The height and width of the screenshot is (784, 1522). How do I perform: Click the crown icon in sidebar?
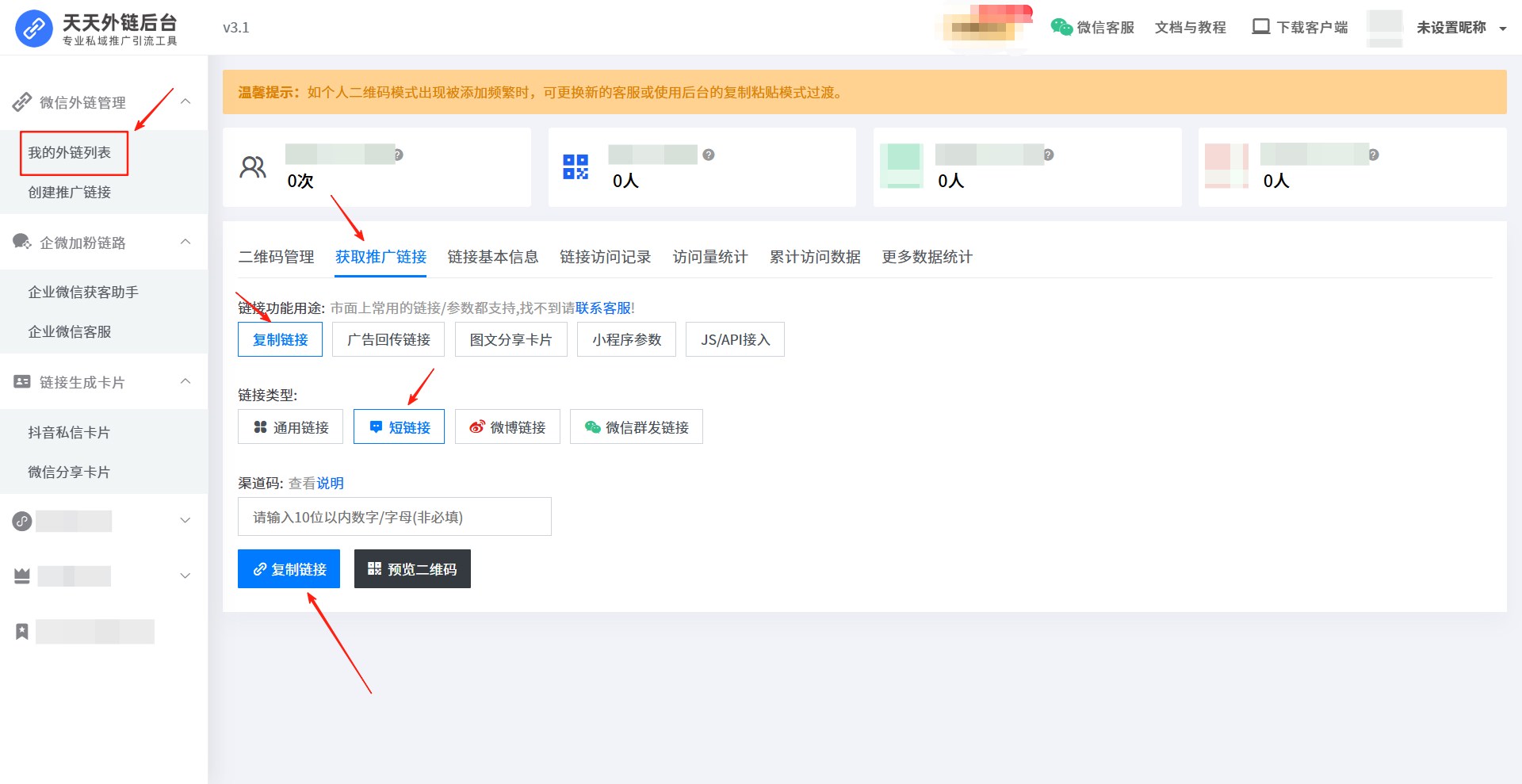pos(22,576)
